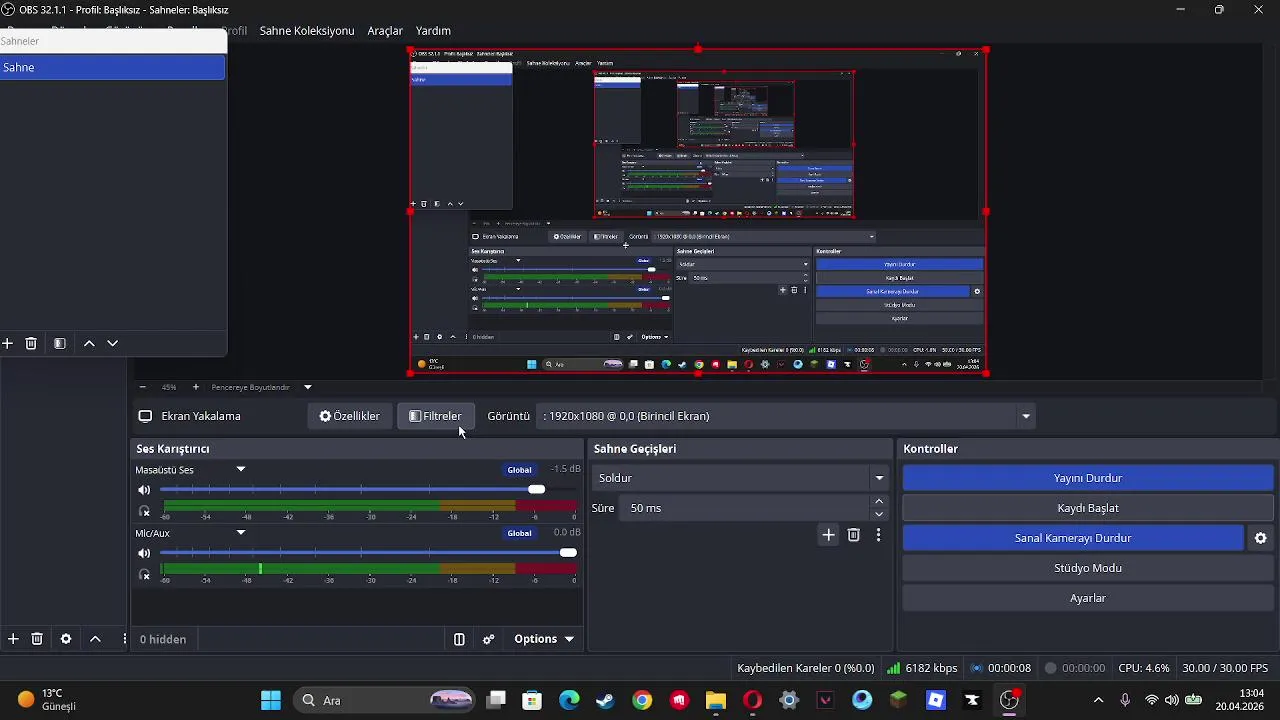Move source up in sources toolbar
The image size is (1280, 720).
[x=95, y=639]
